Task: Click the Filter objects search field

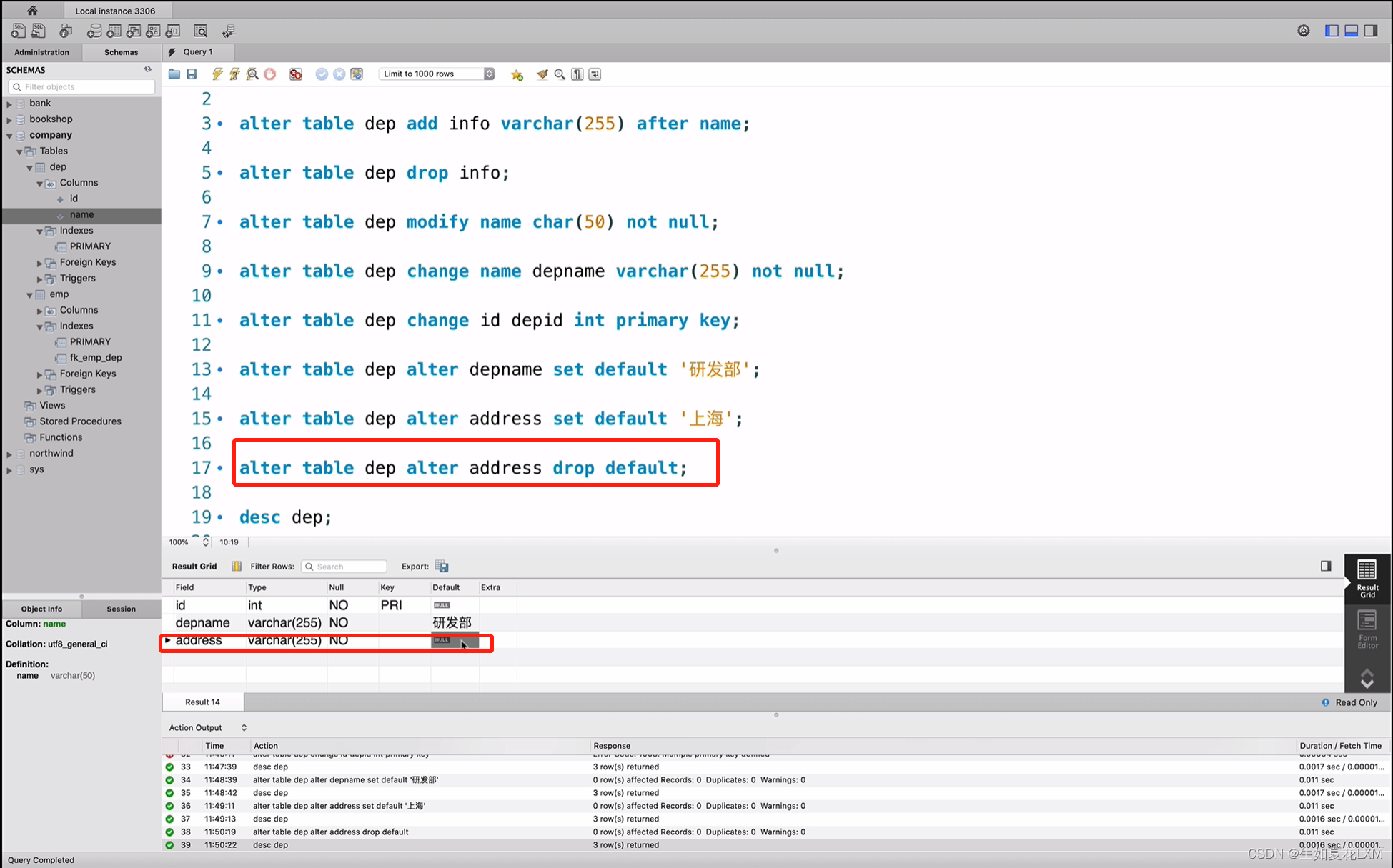Action: (82, 87)
